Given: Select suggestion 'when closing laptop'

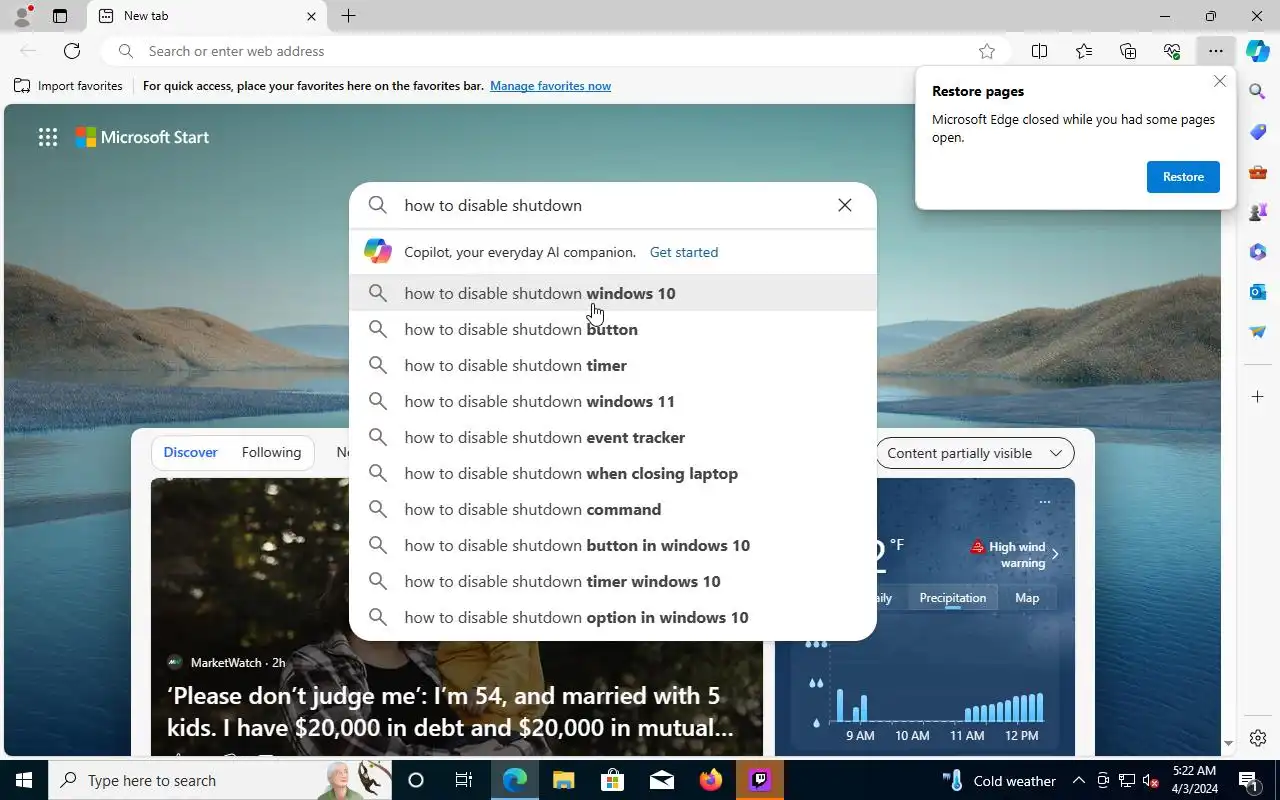Looking at the screenshot, I should point(613,473).
